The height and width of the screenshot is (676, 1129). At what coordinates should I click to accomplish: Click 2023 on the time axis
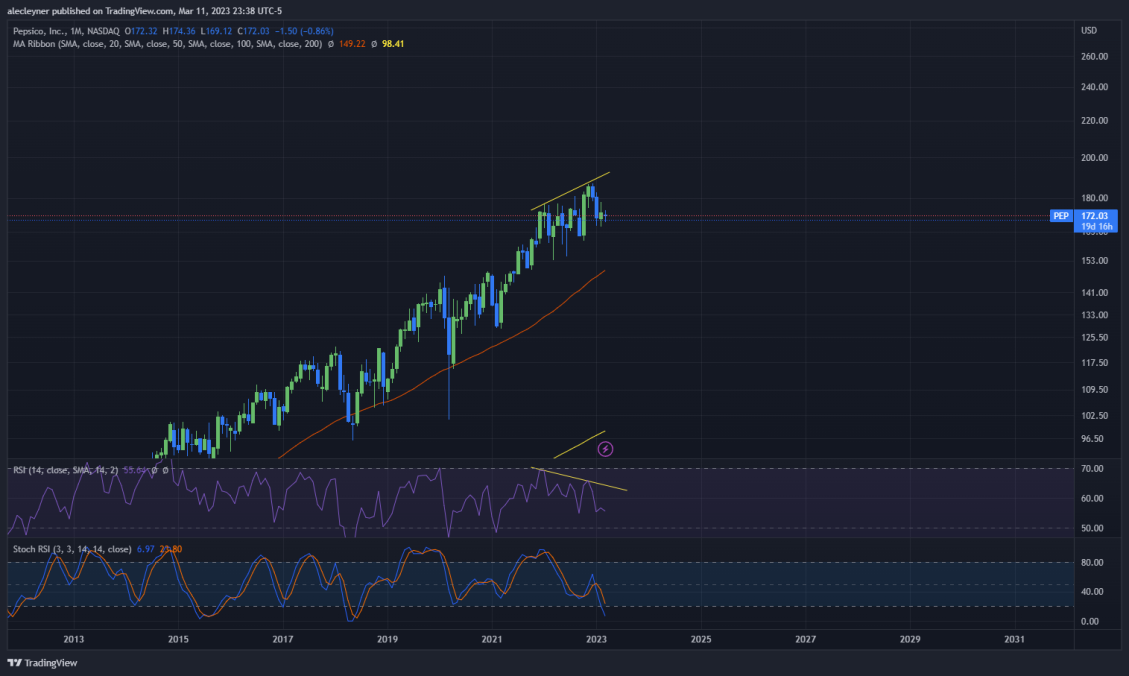pos(596,639)
